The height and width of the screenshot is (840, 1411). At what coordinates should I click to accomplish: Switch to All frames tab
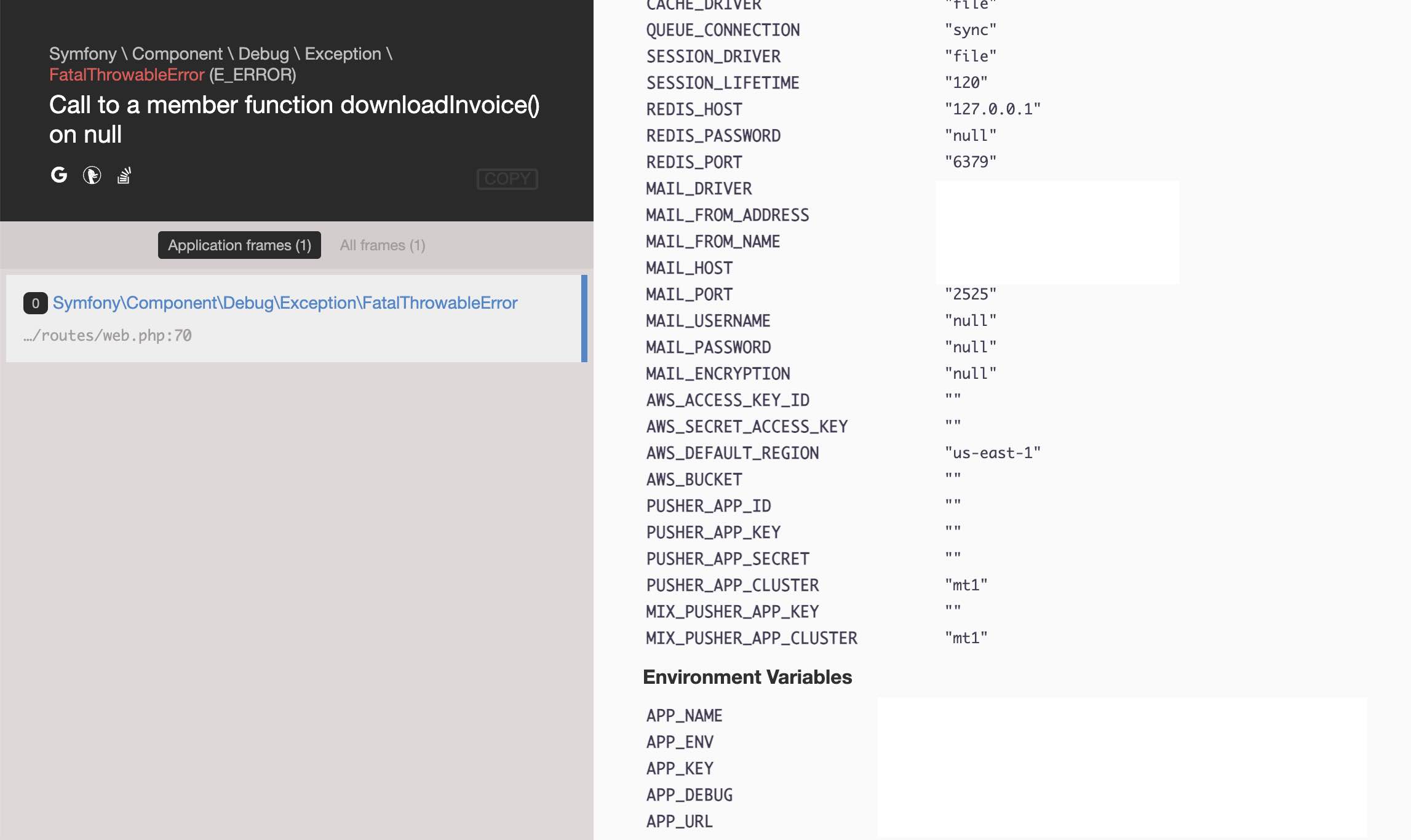(x=382, y=245)
